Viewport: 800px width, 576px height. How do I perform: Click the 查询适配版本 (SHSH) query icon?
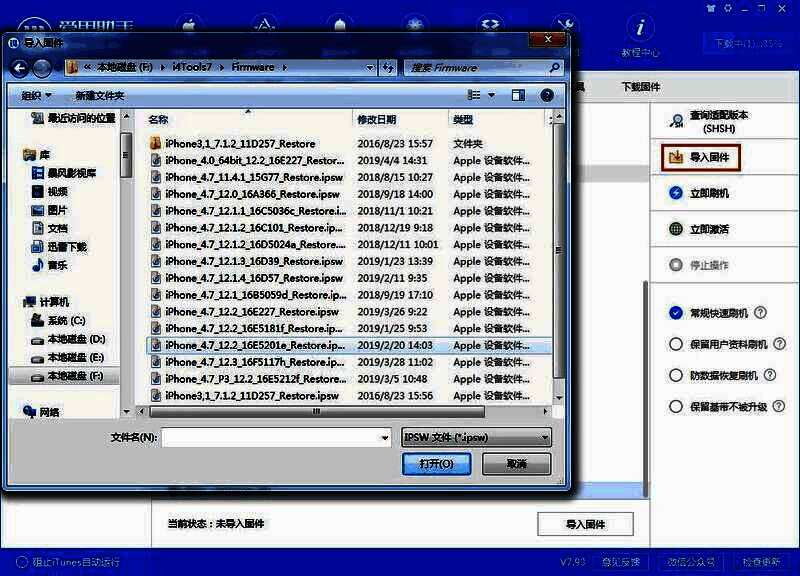[x=677, y=120]
